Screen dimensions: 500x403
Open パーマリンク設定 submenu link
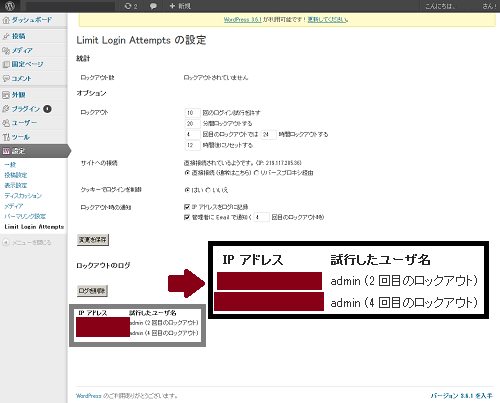pos(25,216)
